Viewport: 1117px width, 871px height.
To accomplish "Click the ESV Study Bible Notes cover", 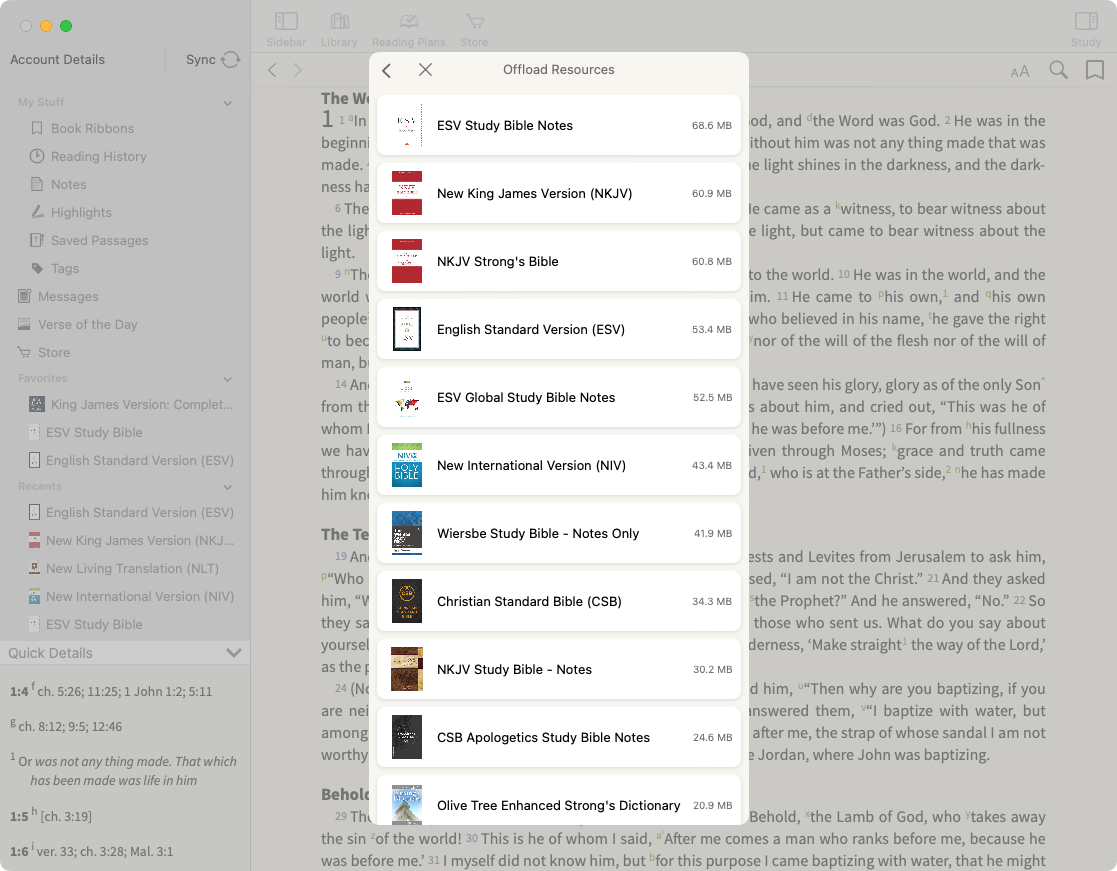I will (x=407, y=125).
